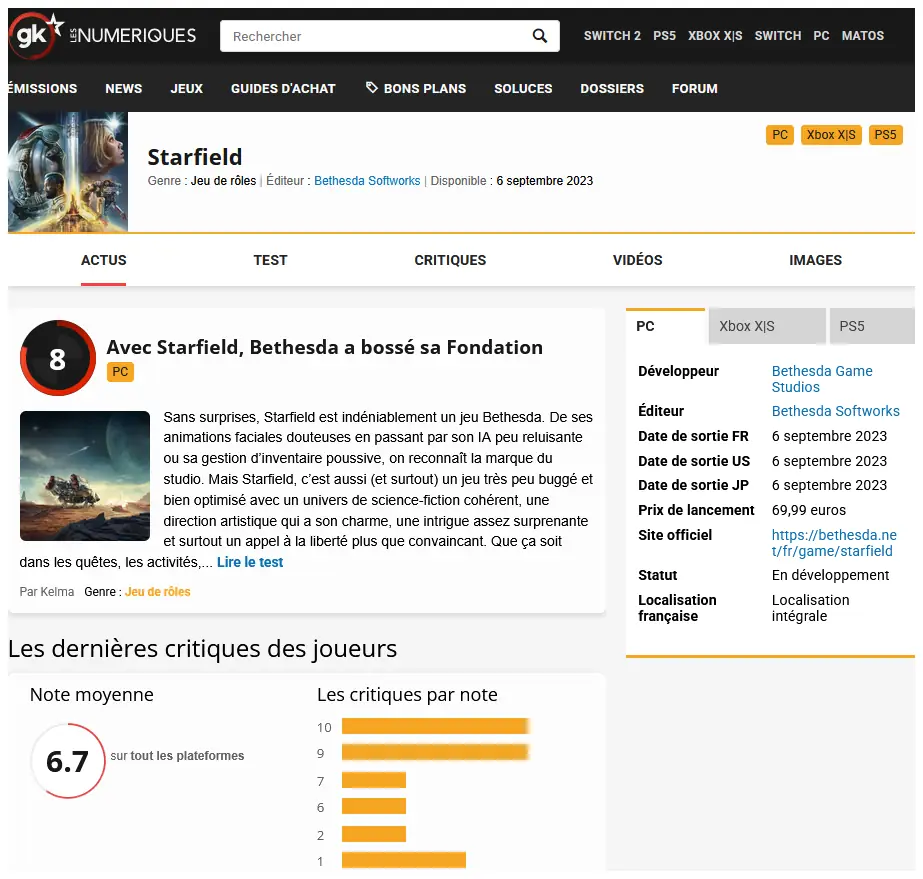Click the score 8 rating circle
923x879 pixels.
(57, 358)
